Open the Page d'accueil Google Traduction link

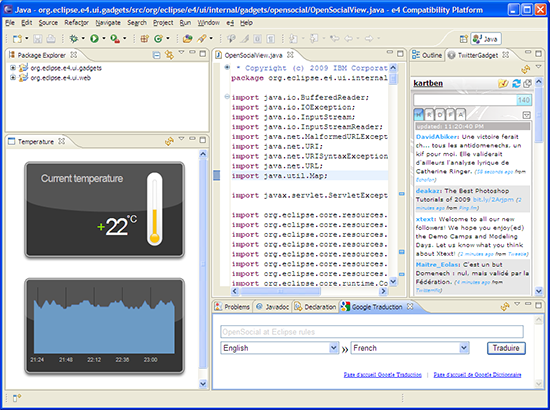click(383, 375)
